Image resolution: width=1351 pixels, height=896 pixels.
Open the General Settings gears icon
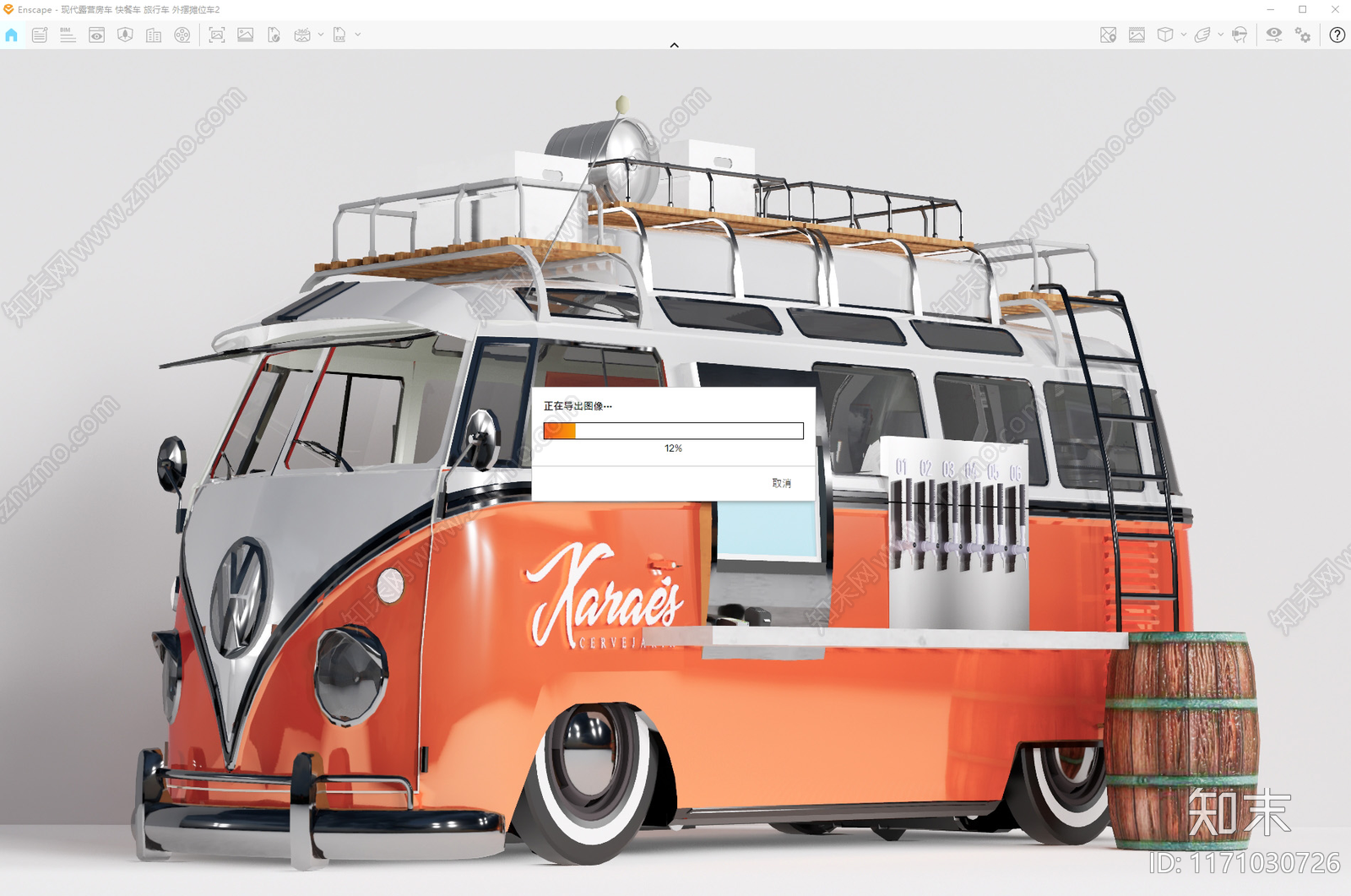[1303, 35]
